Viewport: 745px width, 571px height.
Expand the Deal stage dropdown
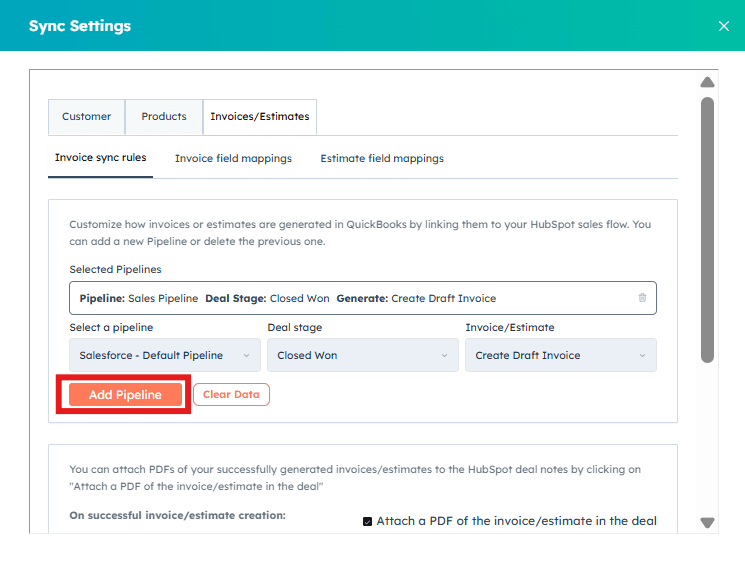(363, 355)
